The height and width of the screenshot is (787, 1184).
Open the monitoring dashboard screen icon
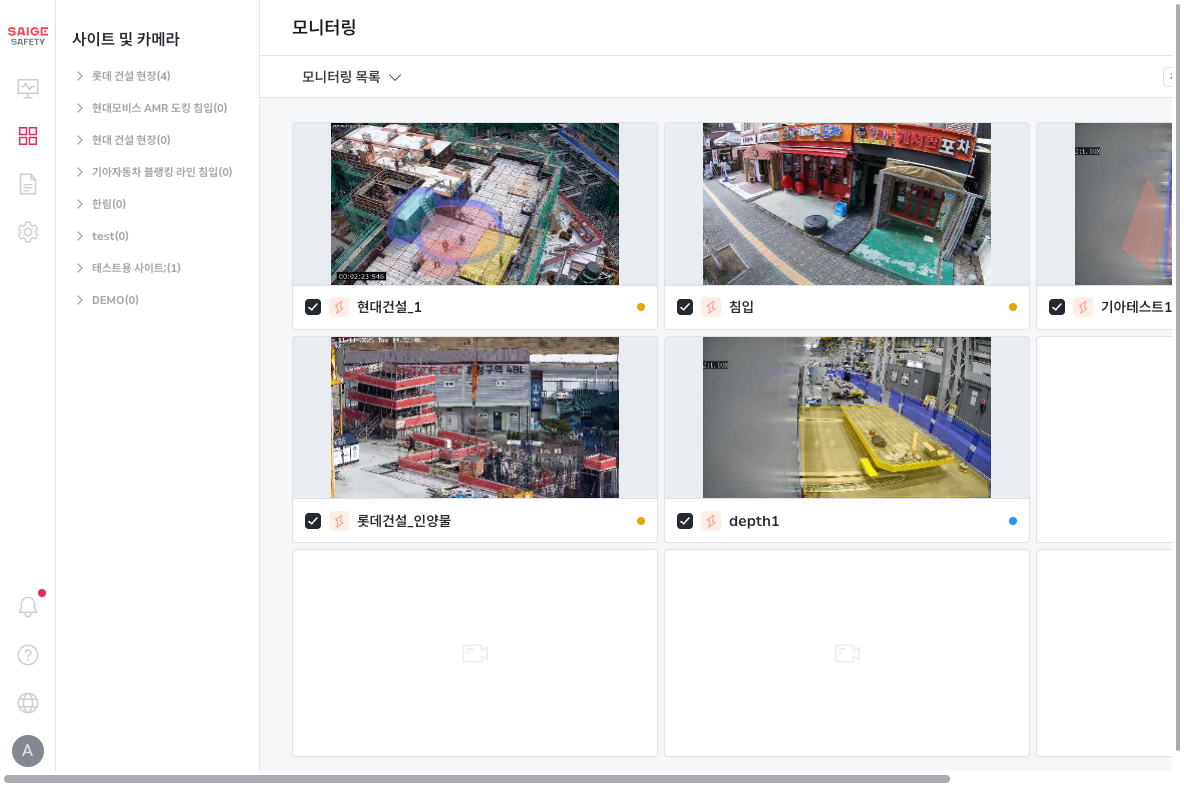click(x=28, y=88)
